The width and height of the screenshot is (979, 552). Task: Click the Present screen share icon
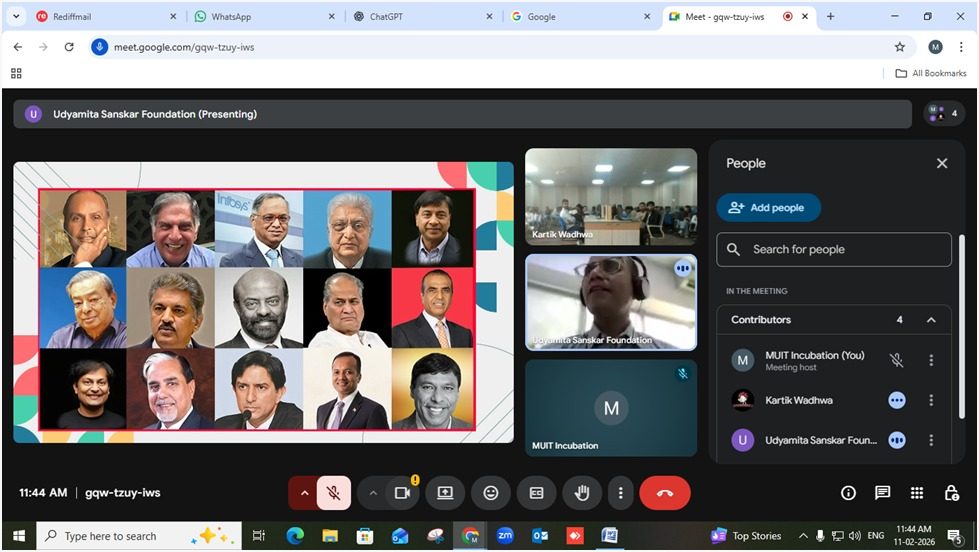445,493
